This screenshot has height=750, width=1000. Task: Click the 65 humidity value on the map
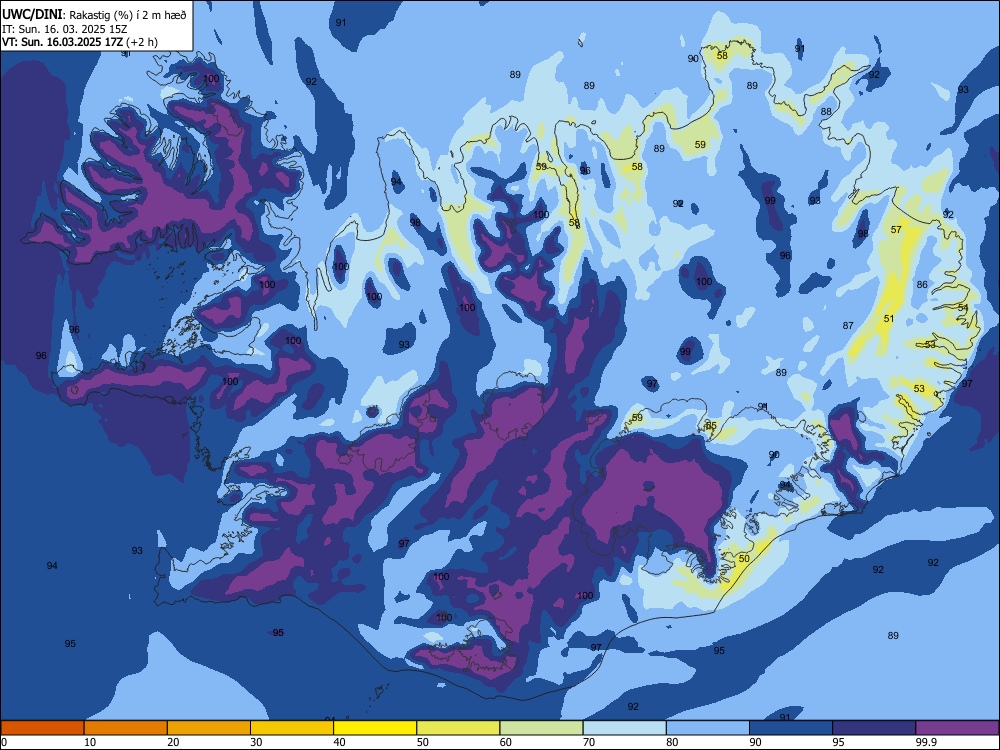712,425
